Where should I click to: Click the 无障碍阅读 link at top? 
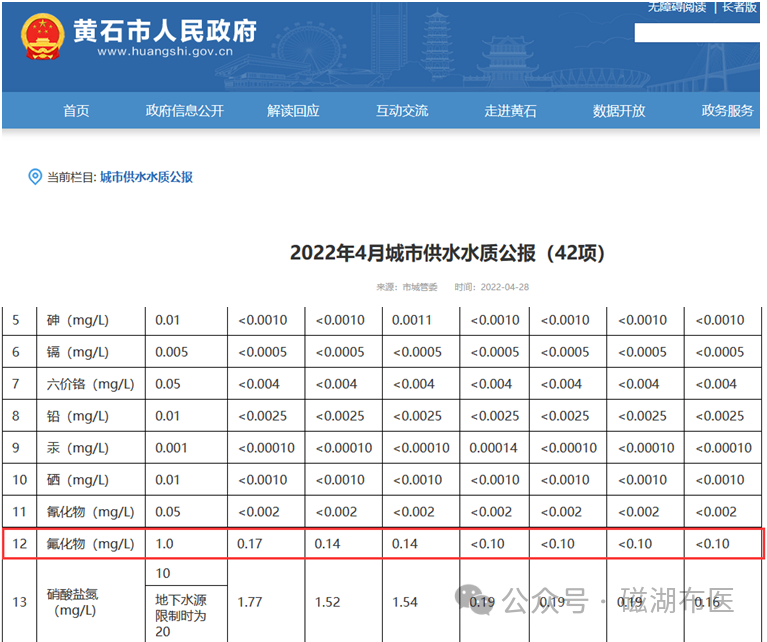pyautogui.click(x=677, y=7)
